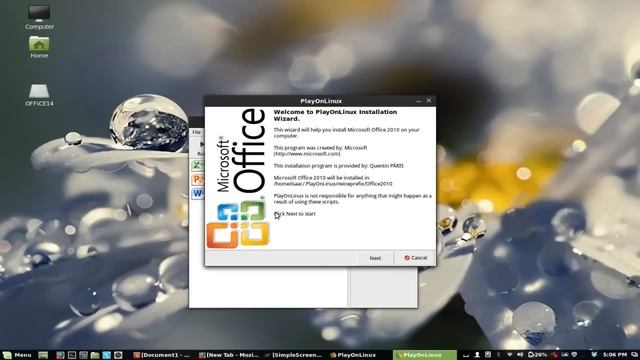
Task: Open the Computer desktop icon
Action: 39,18
